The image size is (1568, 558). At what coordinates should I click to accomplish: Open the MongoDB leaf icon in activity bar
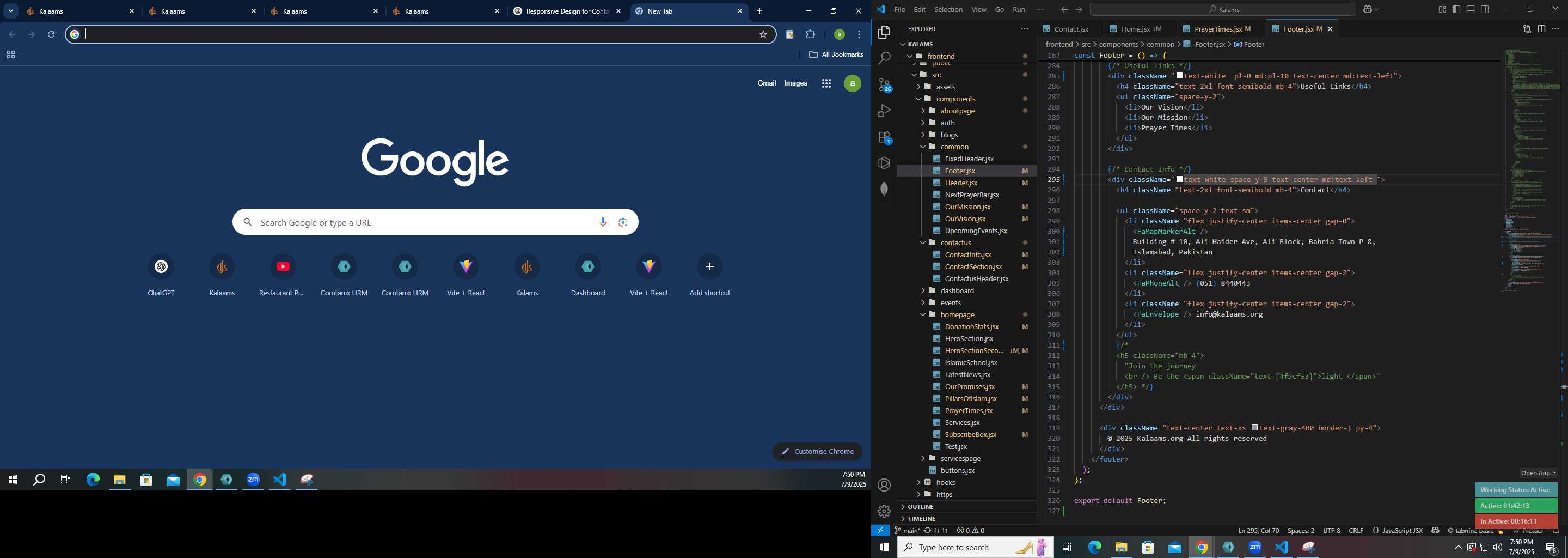coord(884,190)
